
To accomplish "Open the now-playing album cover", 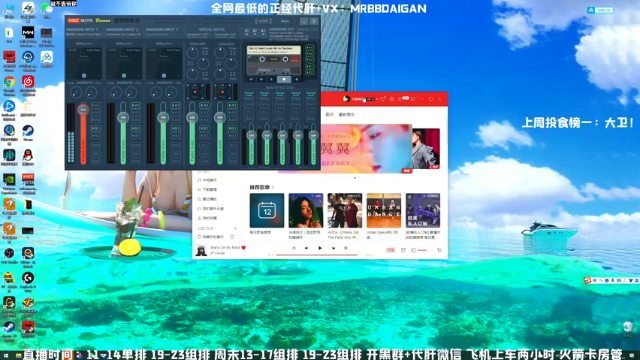I will (201, 250).
